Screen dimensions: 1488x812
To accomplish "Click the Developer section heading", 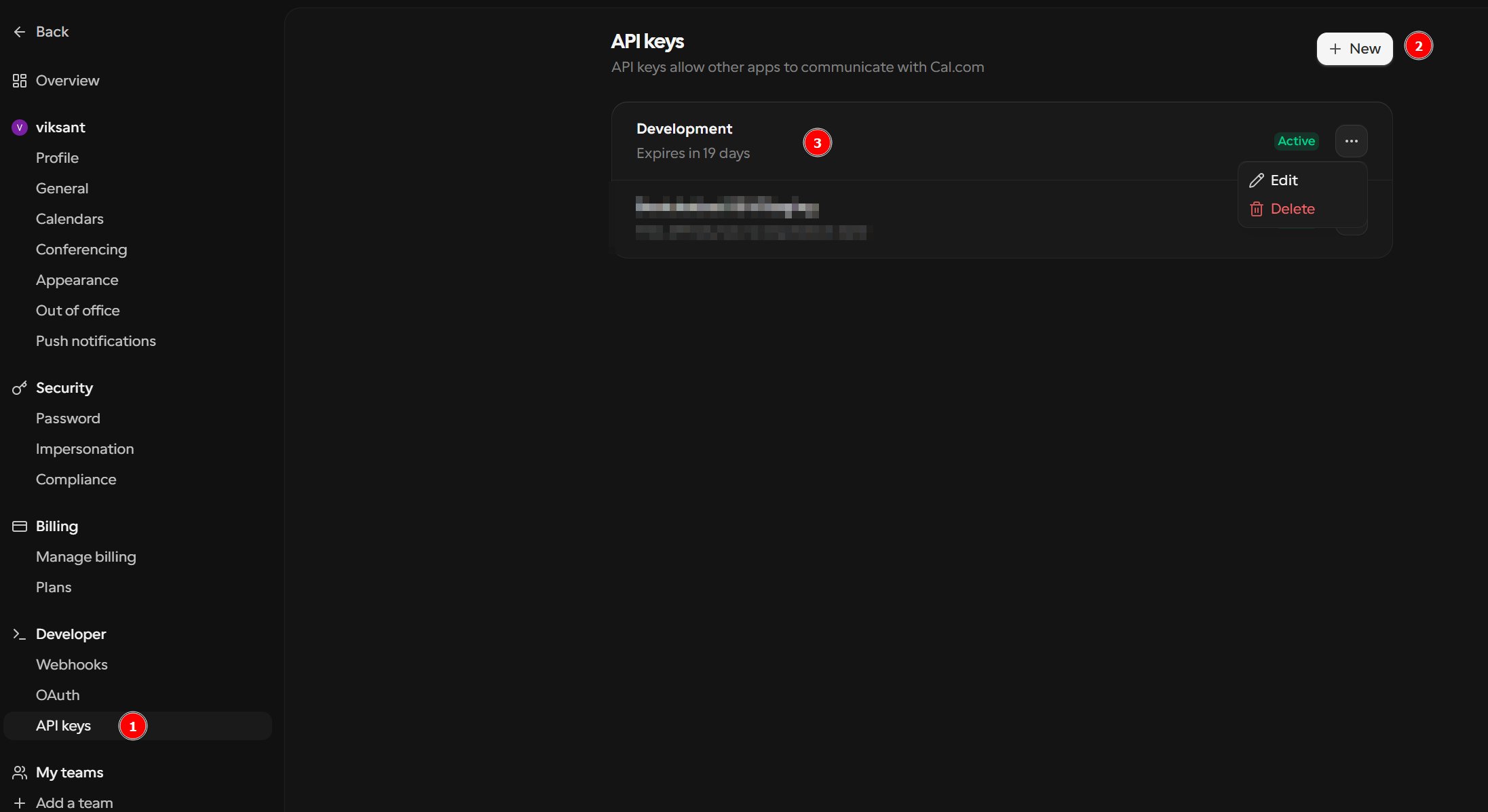I will [71, 634].
